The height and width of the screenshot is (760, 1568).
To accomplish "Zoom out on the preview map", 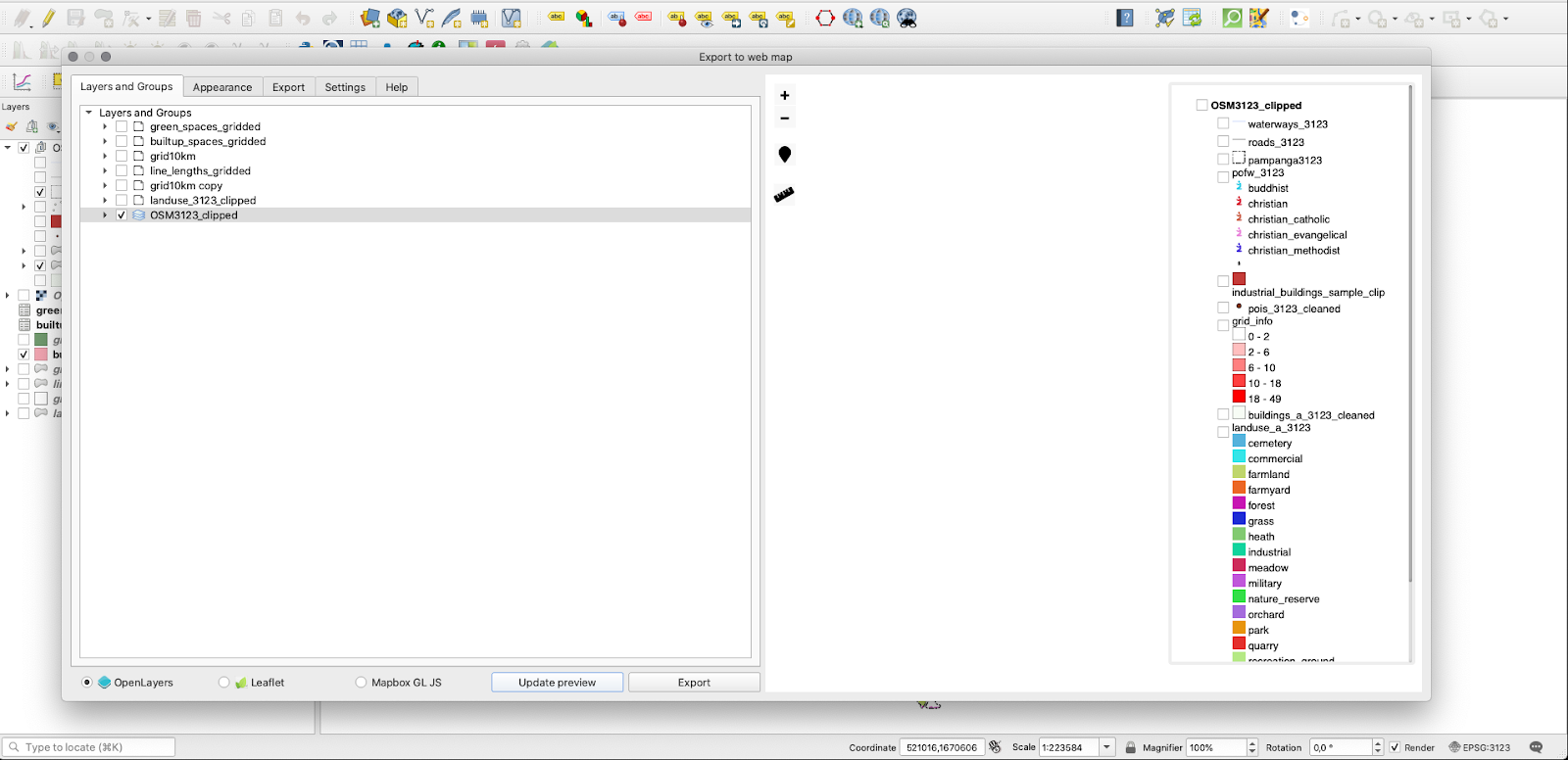I will (x=784, y=119).
